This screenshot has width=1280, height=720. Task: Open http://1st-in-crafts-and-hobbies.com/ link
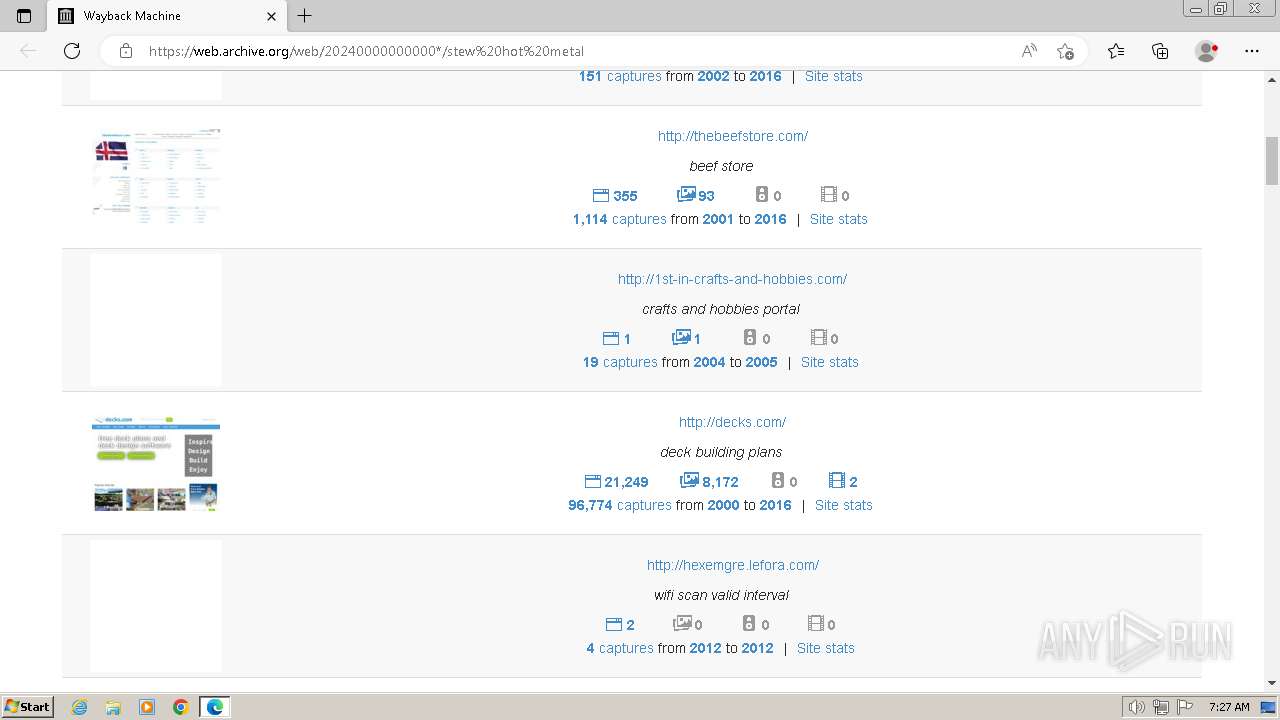tap(732, 279)
